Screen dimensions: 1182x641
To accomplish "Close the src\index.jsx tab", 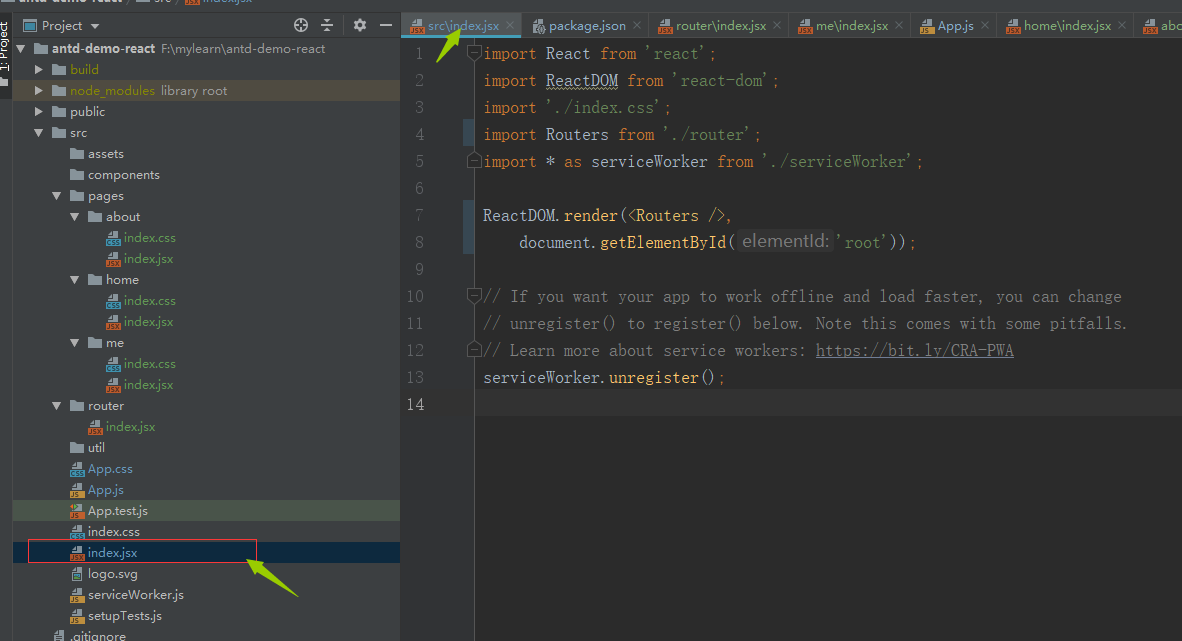I will (510, 26).
